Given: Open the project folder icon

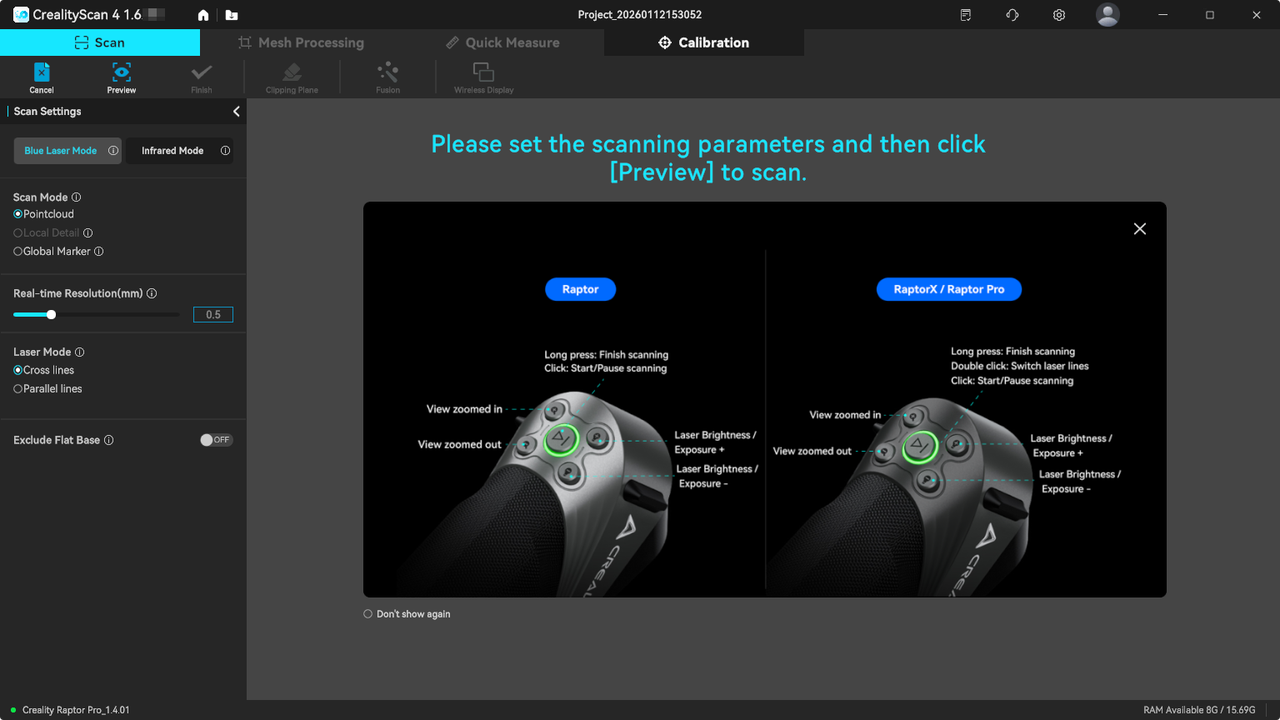Looking at the screenshot, I should click(x=232, y=15).
